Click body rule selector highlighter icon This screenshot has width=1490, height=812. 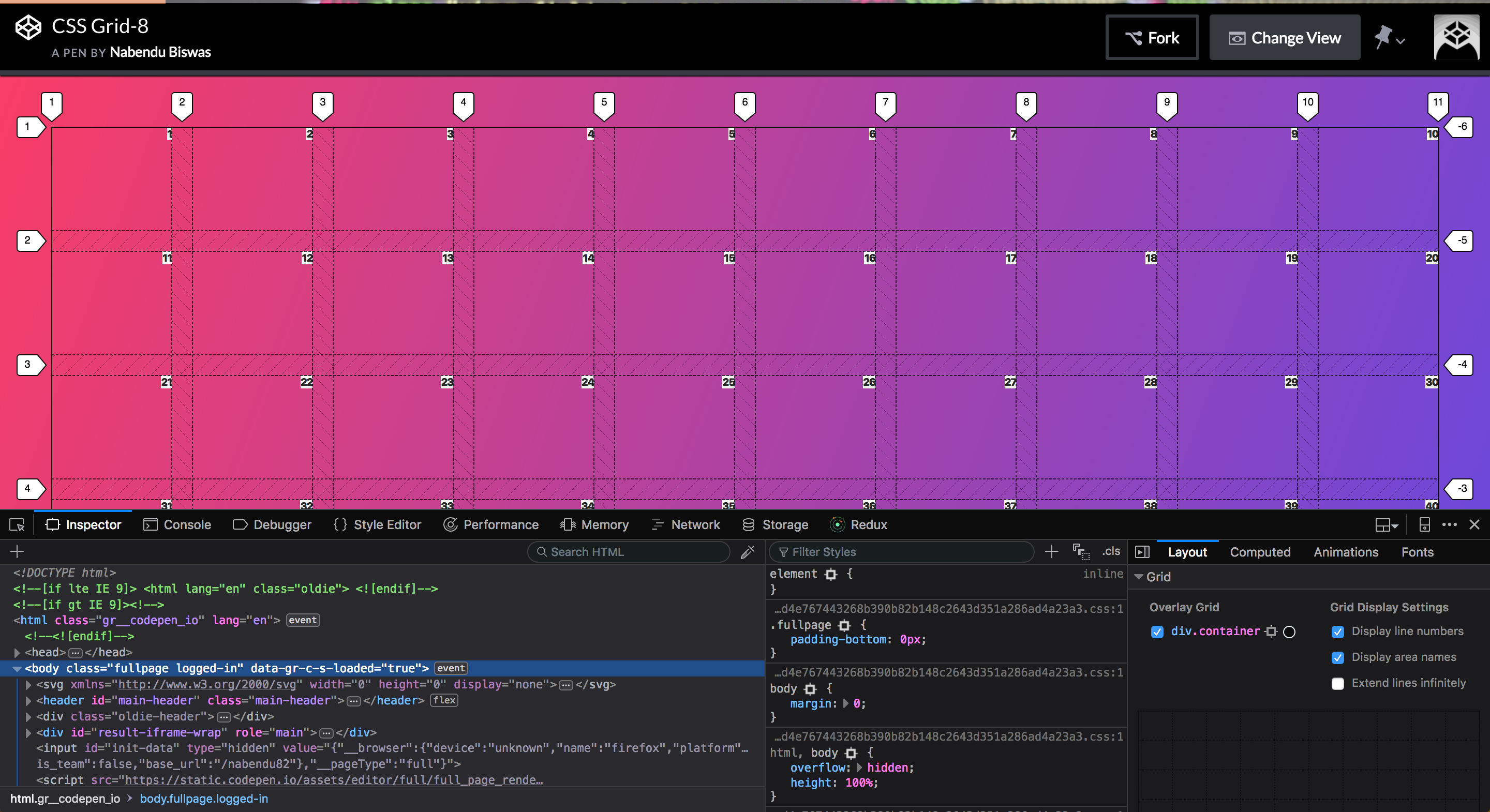(810, 689)
